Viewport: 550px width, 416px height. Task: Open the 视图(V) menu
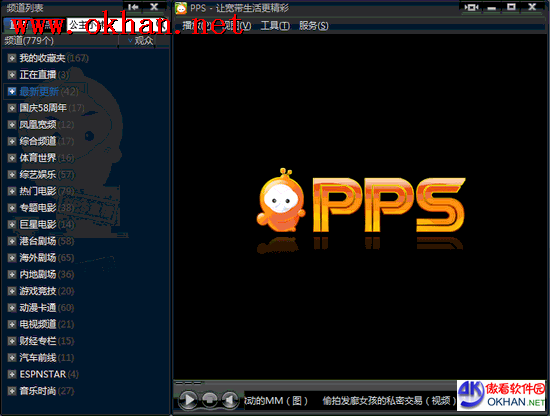point(236,26)
